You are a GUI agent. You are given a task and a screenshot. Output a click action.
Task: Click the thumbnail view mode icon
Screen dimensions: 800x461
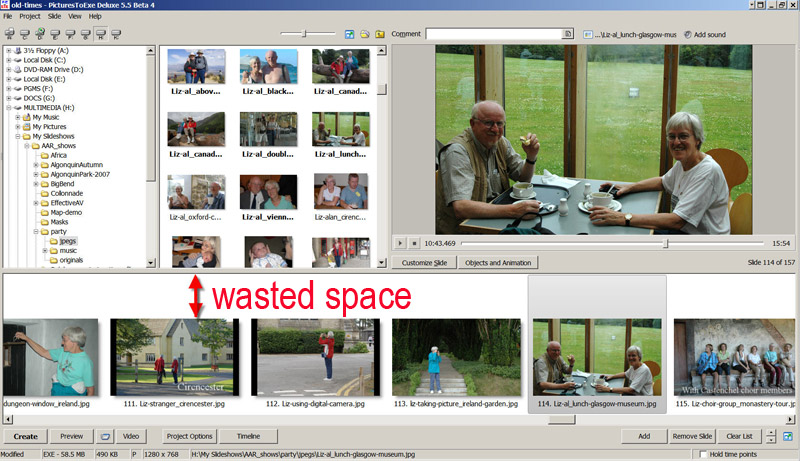(350, 34)
